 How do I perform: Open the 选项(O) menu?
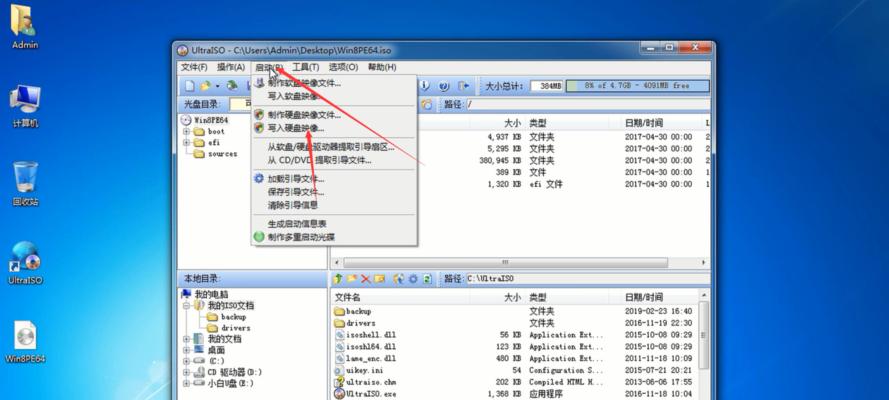click(x=343, y=67)
